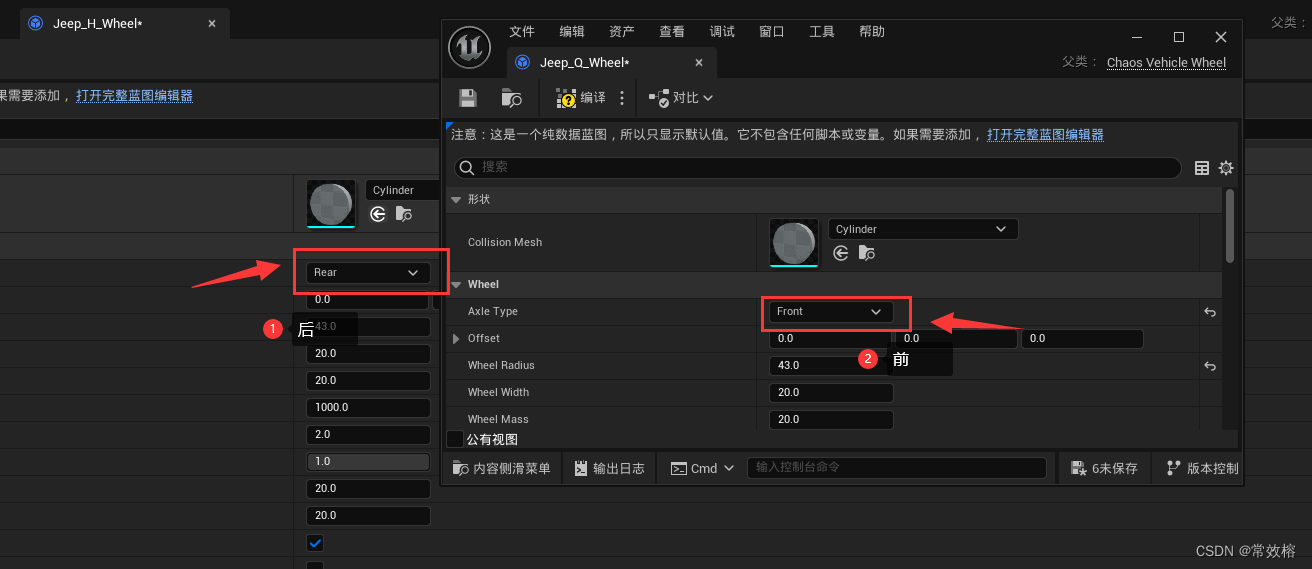The width and height of the screenshot is (1312, 569).
Task: Click 1.0 slider field in Jeep_H_Wheel window
Action: [x=368, y=461]
